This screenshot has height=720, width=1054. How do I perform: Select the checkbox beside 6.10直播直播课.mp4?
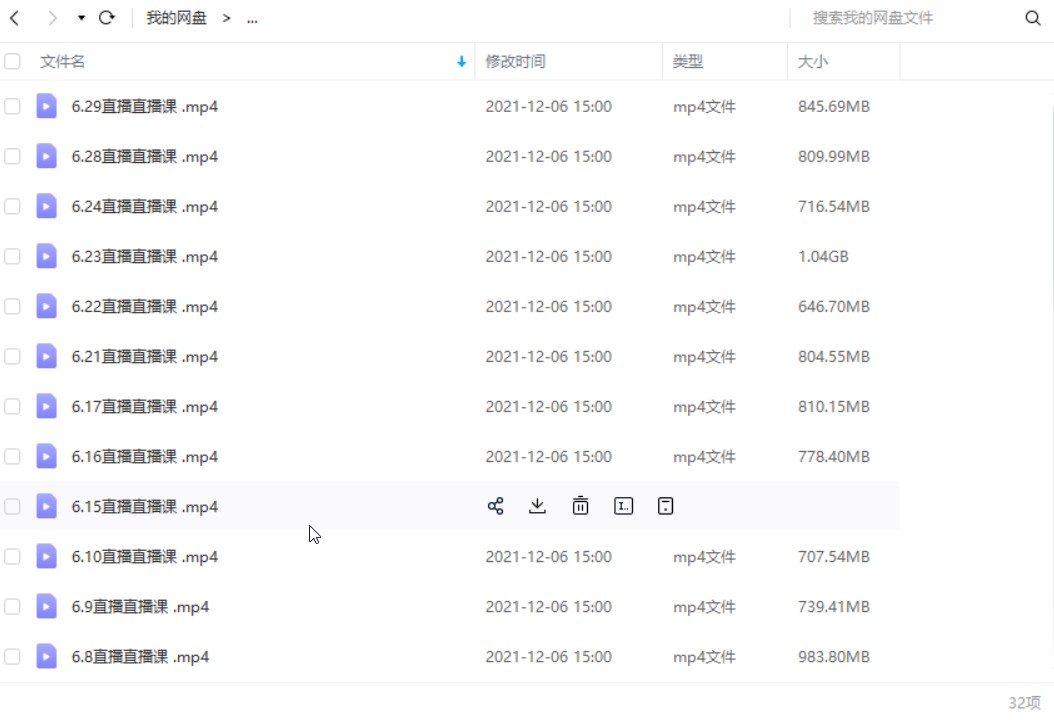point(12,556)
